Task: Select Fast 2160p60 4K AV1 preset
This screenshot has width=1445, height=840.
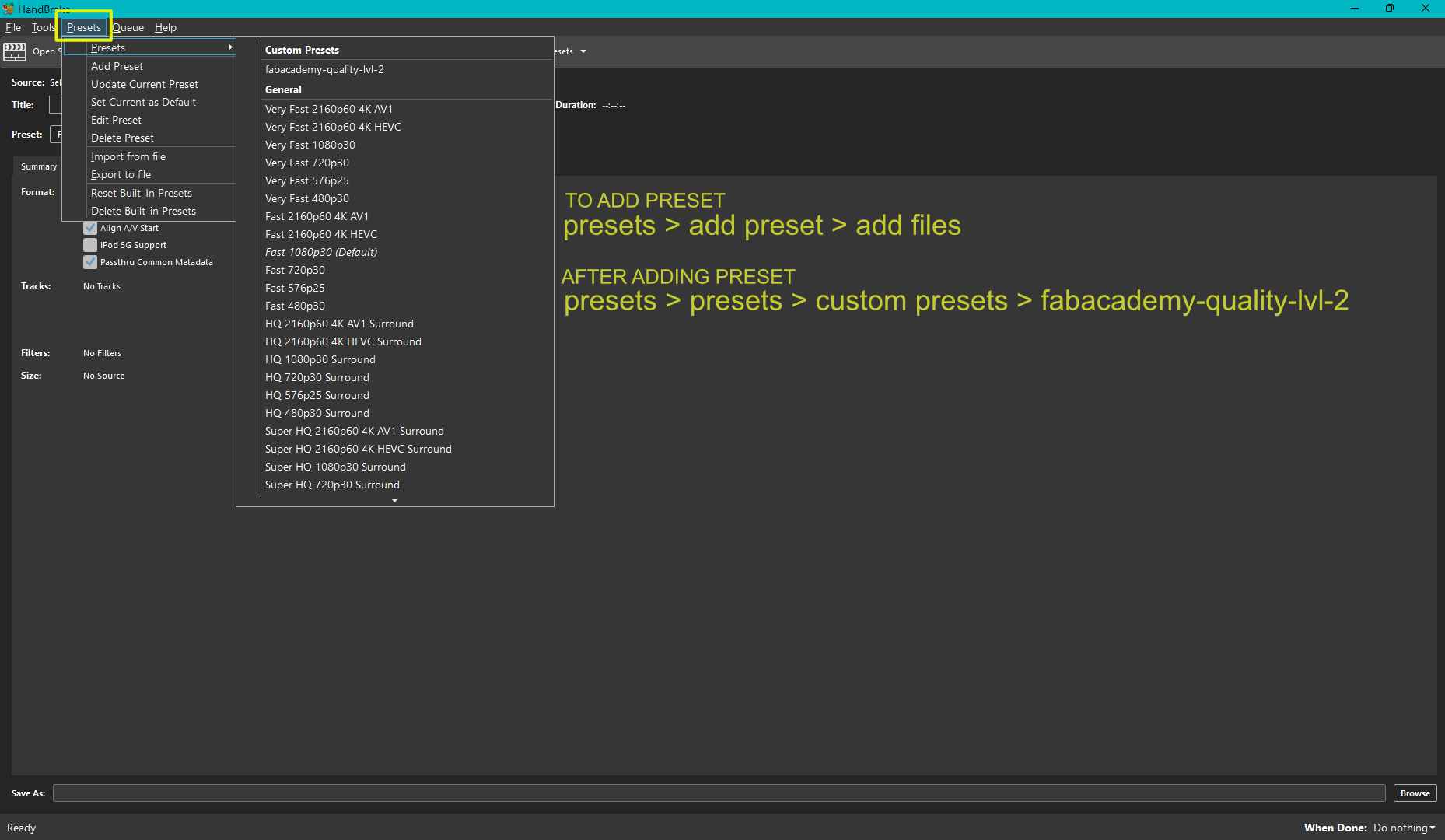Action: pyautogui.click(x=406, y=216)
